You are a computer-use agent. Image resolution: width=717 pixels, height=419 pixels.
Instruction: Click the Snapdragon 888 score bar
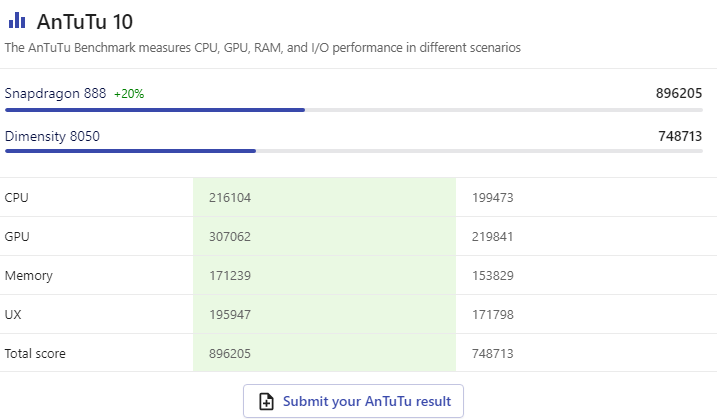(x=155, y=109)
